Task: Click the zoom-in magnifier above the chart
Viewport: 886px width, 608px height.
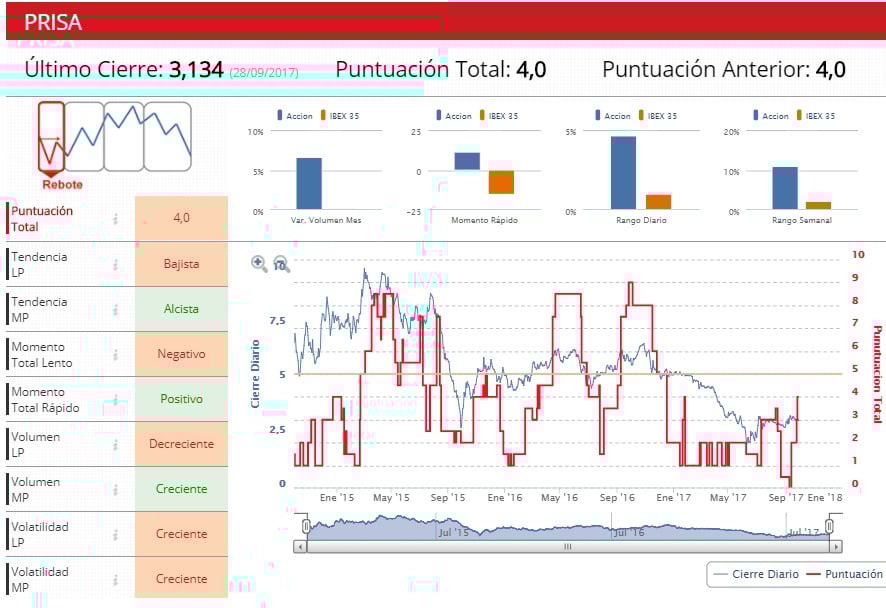Action: pos(259,263)
